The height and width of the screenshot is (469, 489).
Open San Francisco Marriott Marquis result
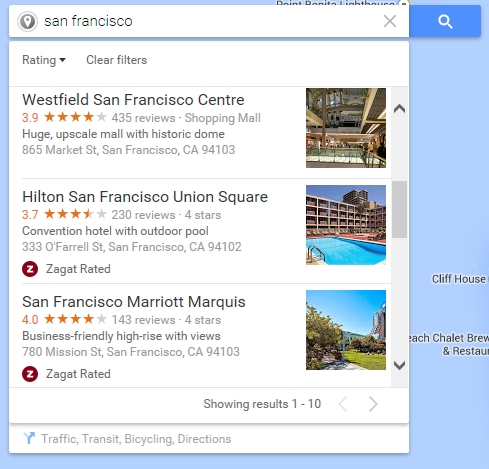coord(134,302)
